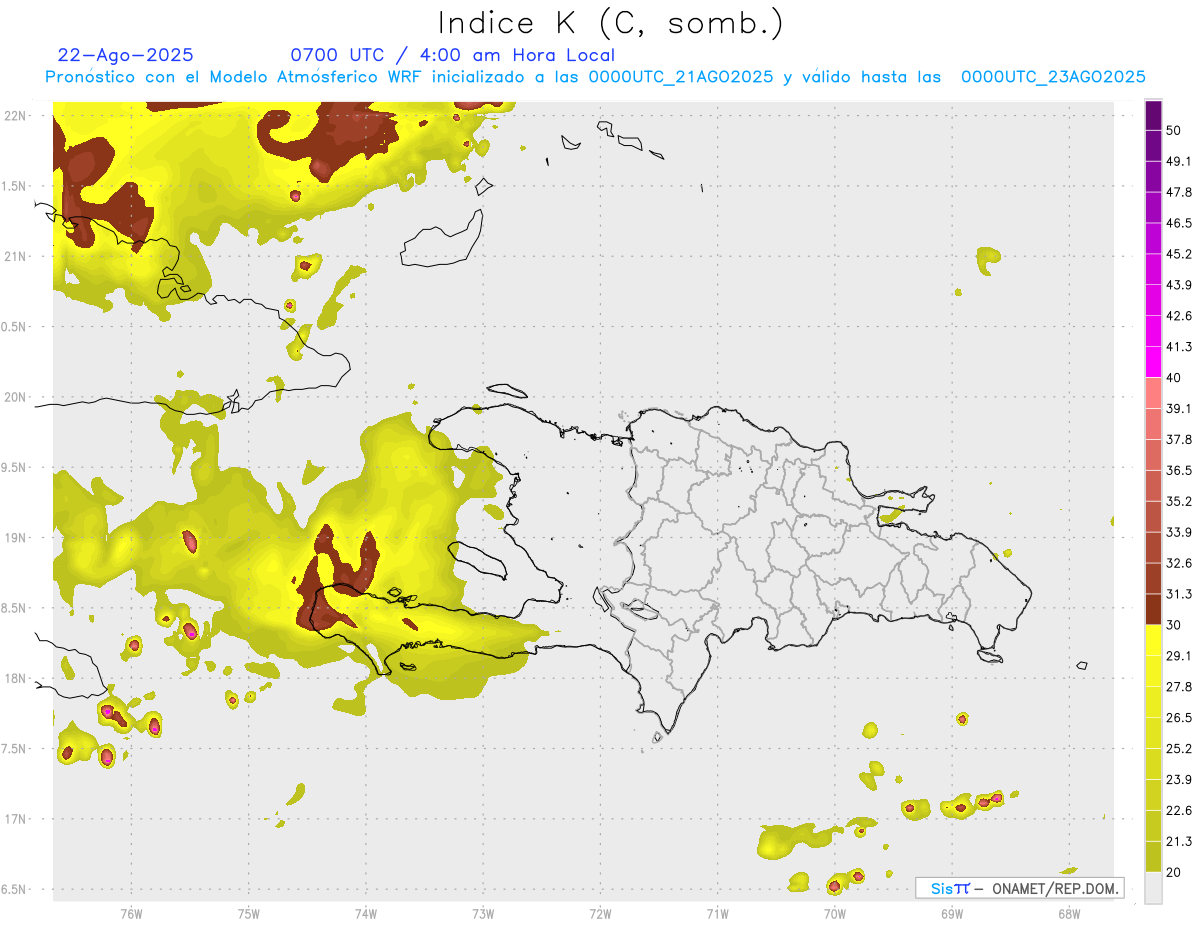The width and height of the screenshot is (1200, 927).
Task: Click the "49.1" color scale value
Action: click(1179, 161)
